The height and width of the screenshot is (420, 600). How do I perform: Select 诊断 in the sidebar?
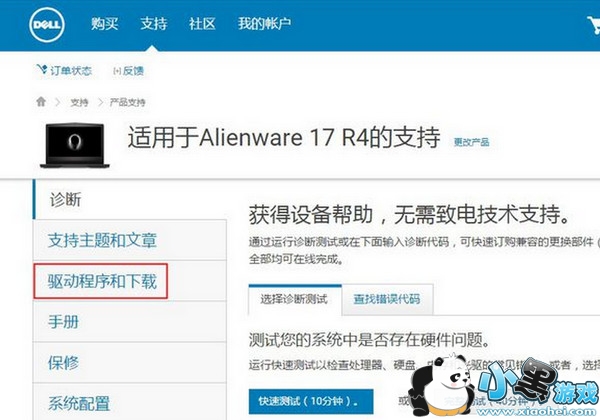pyautogui.click(x=130, y=200)
